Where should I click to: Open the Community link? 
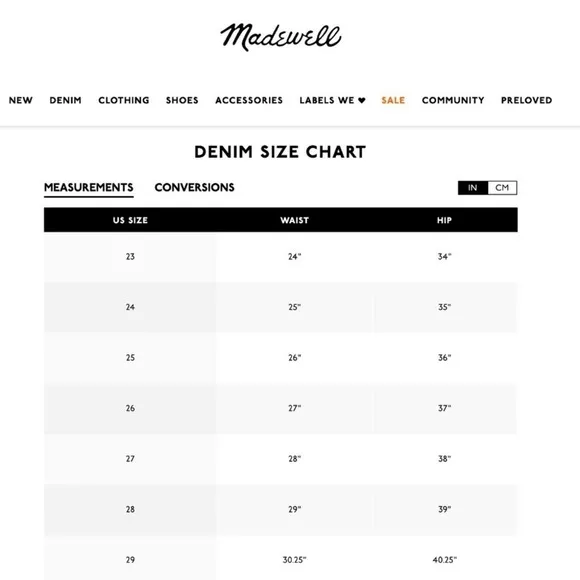click(x=453, y=100)
